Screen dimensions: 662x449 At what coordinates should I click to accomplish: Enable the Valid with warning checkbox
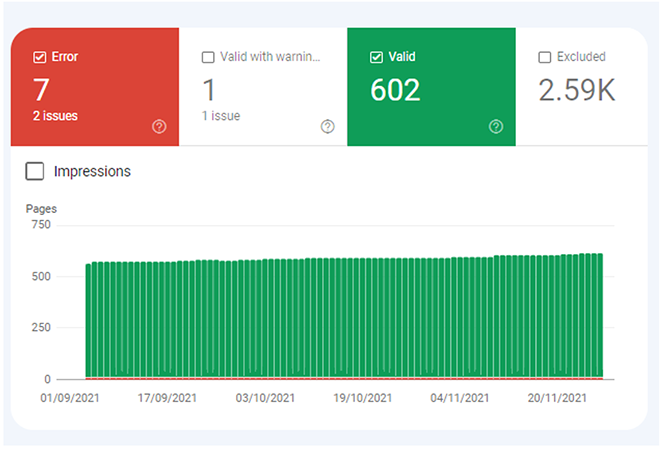[208, 57]
